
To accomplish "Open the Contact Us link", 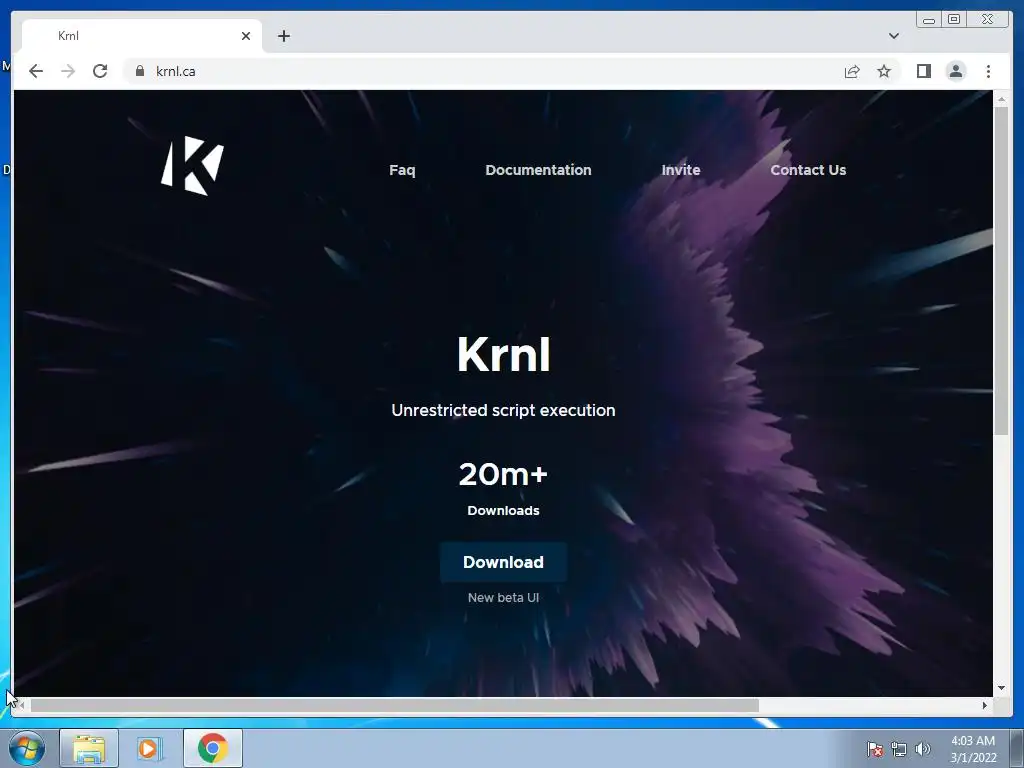I will [808, 170].
